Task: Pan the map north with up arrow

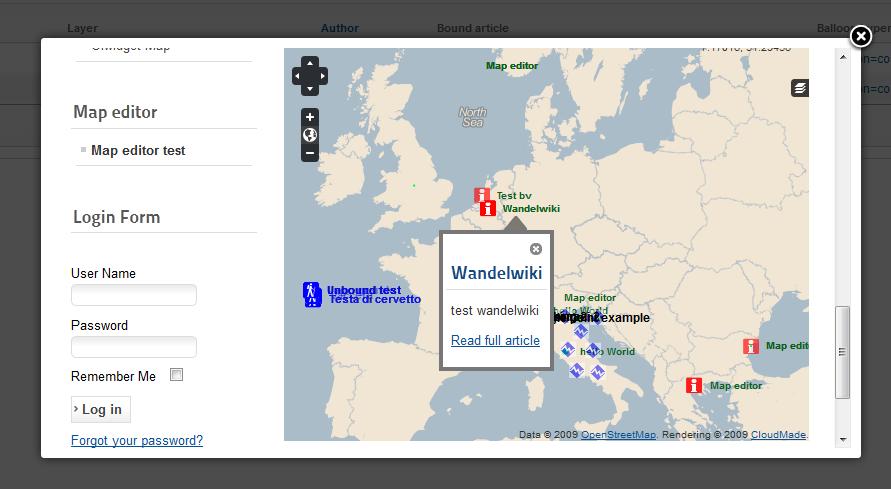Action: 310,62
